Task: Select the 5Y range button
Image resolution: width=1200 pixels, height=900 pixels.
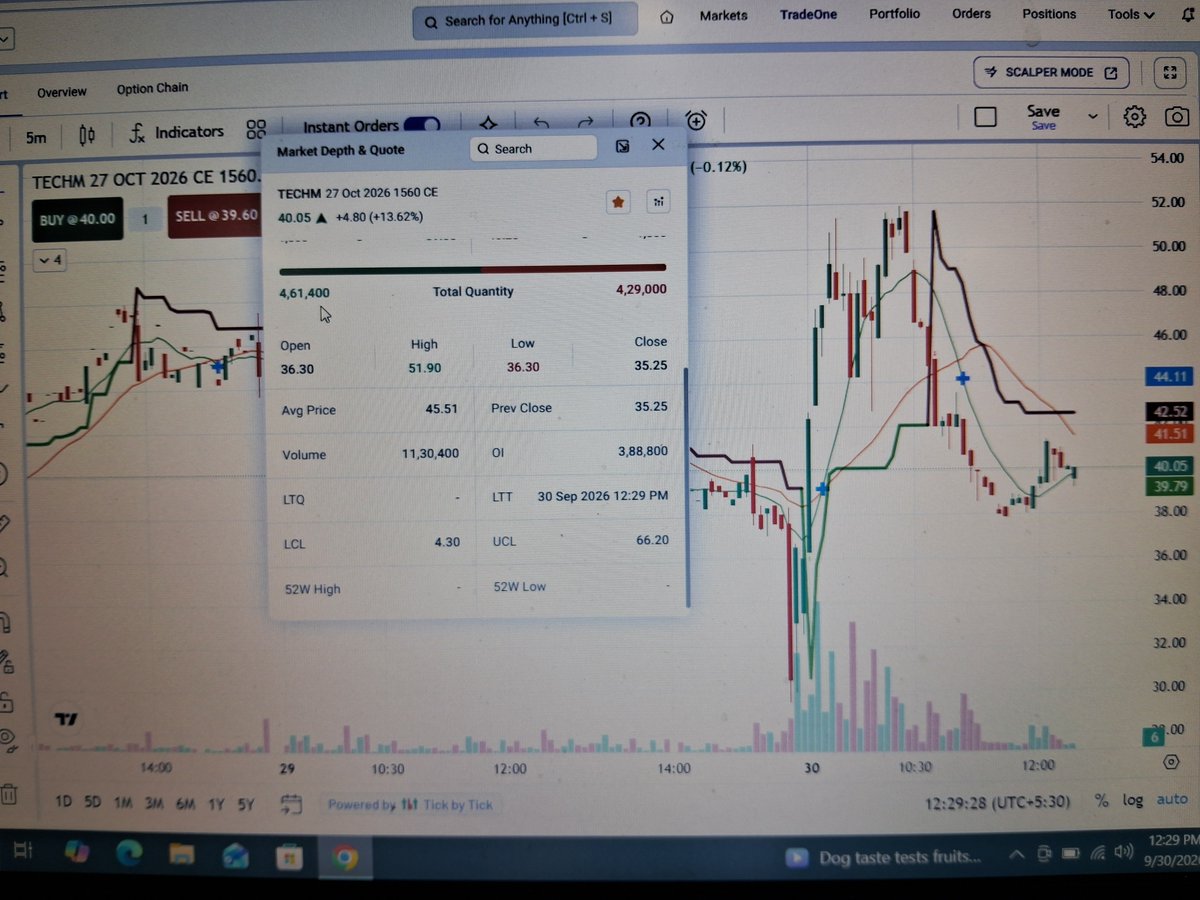Action: coord(244,803)
